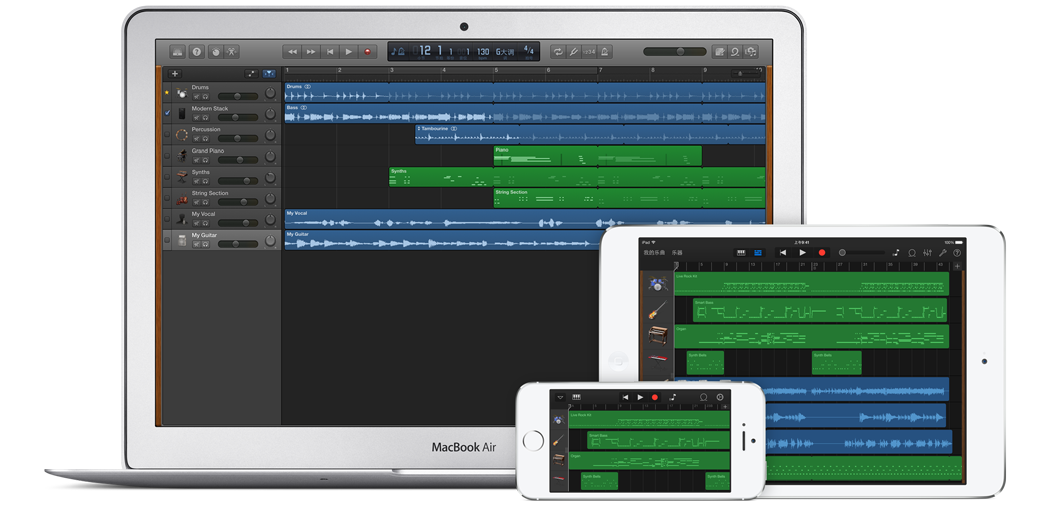Mute the Drums track
The height and width of the screenshot is (510, 1050).
[196, 96]
